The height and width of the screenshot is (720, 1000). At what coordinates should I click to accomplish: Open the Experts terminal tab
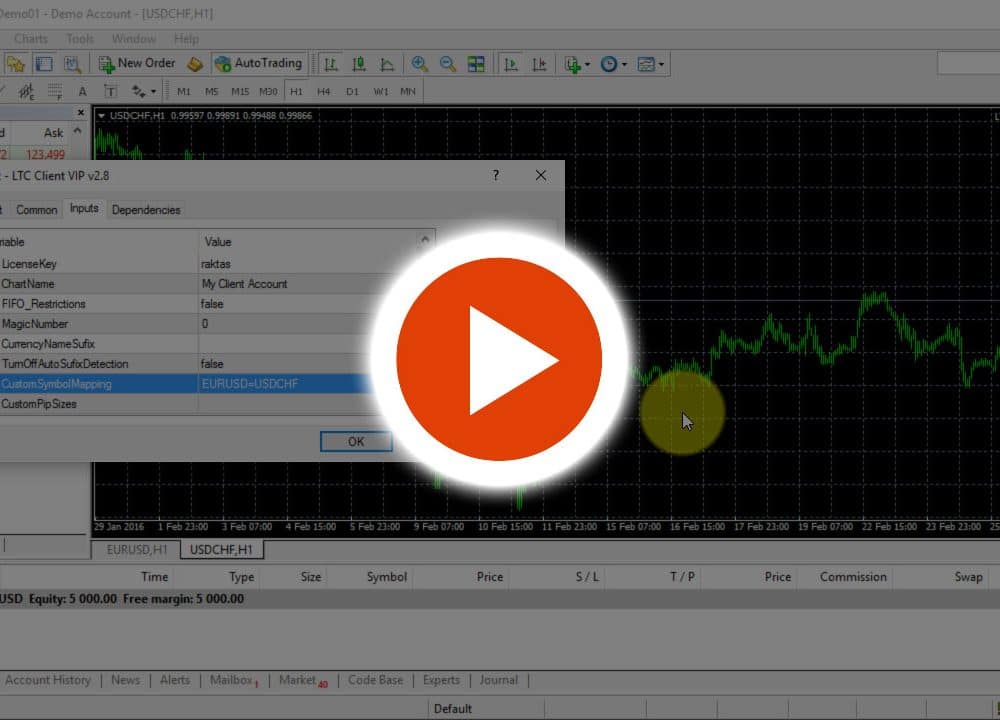tap(441, 680)
